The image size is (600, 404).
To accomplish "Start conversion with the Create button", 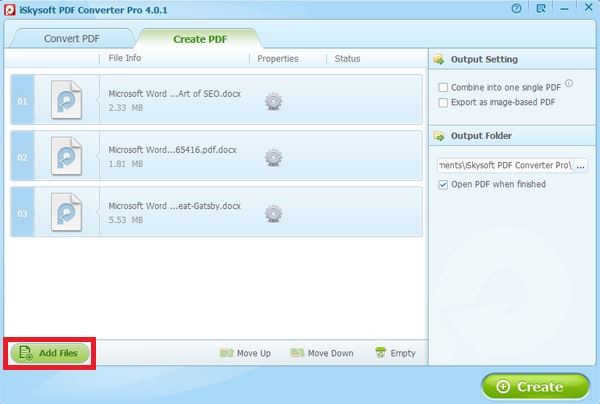I will point(536,386).
